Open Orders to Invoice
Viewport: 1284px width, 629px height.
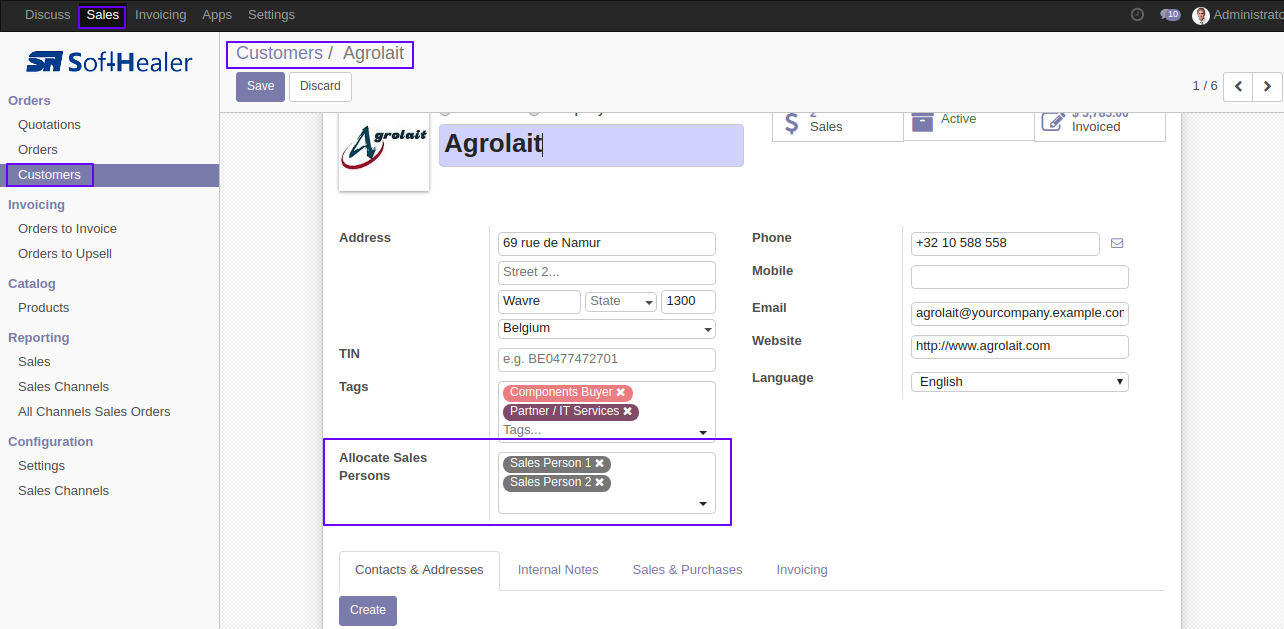point(67,229)
